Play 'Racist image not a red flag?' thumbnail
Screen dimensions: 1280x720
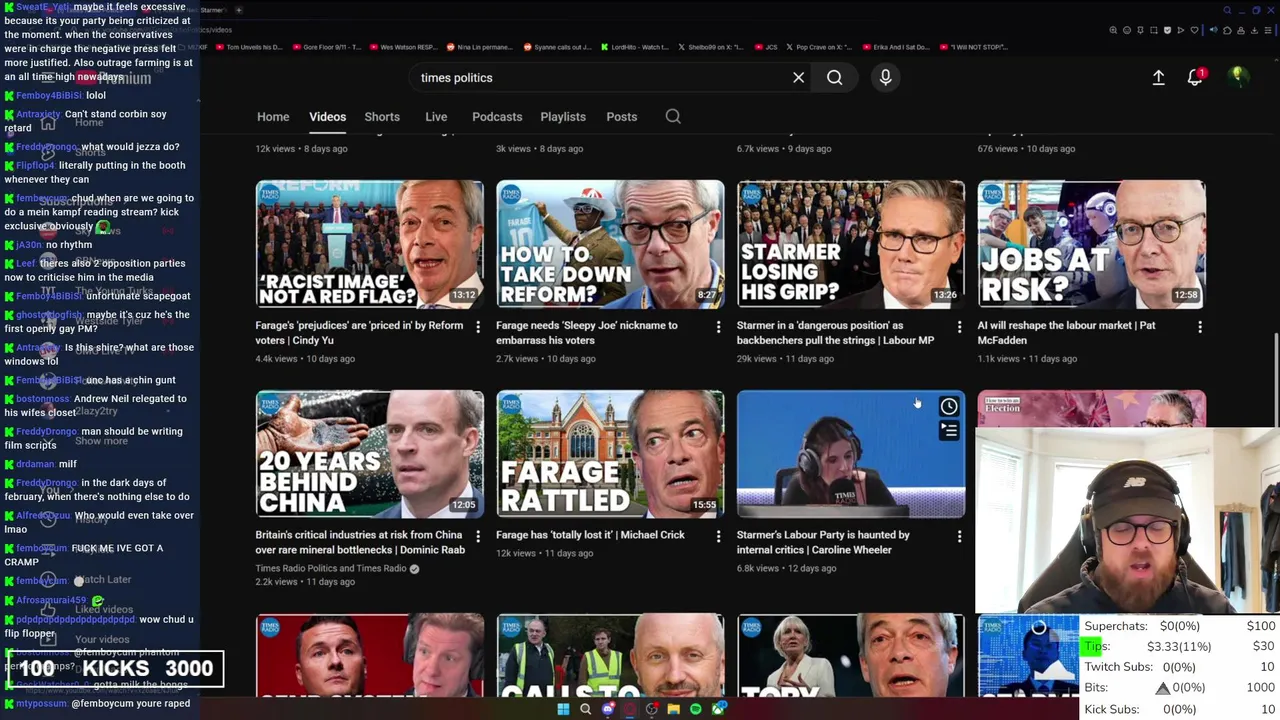pos(370,244)
